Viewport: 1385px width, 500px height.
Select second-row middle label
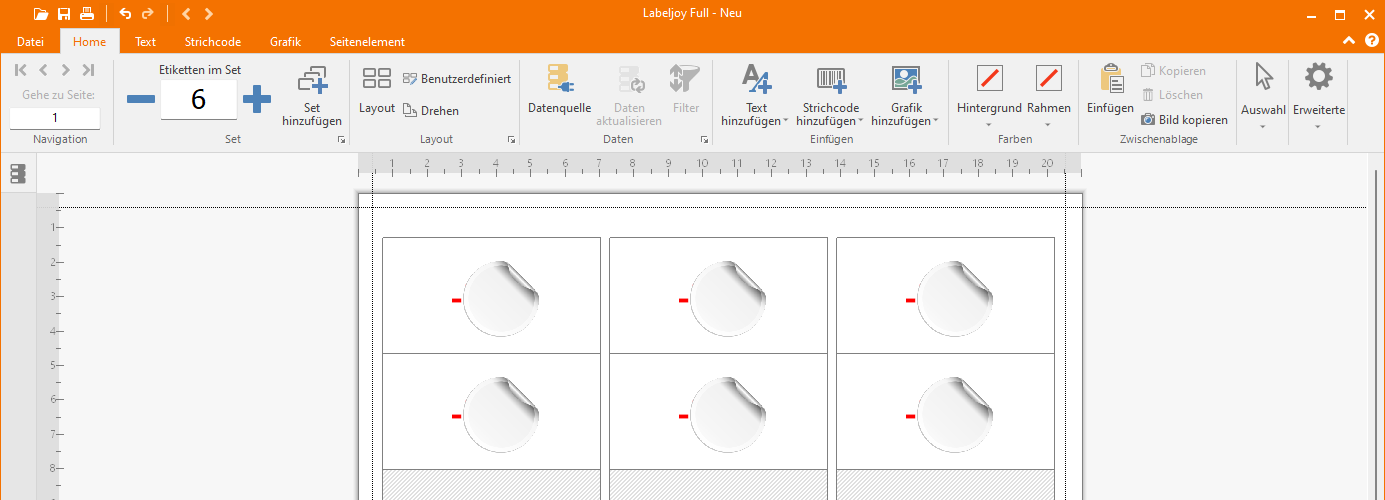pos(718,412)
